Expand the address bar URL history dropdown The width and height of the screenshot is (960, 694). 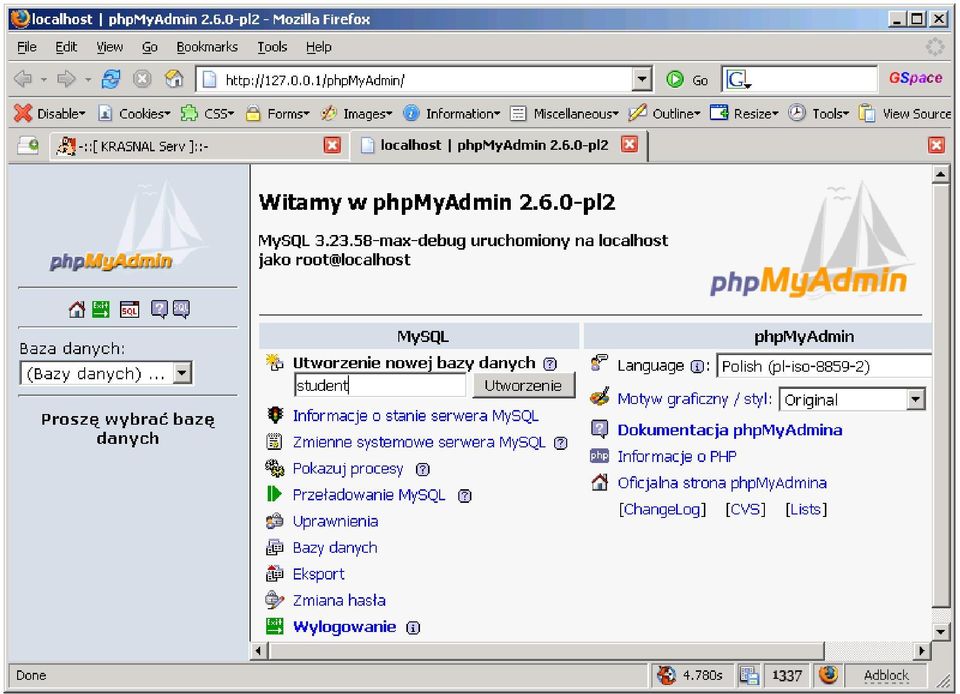point(642,80)
